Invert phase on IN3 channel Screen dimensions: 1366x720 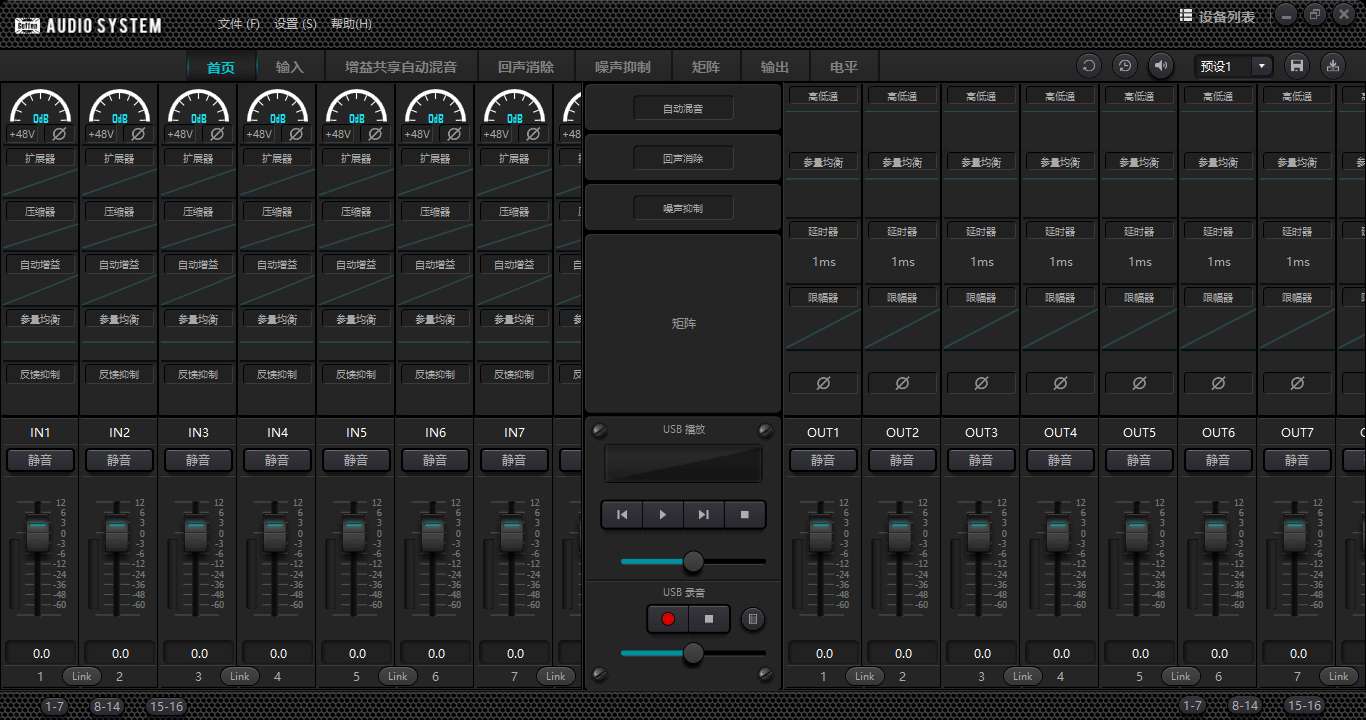217,134
